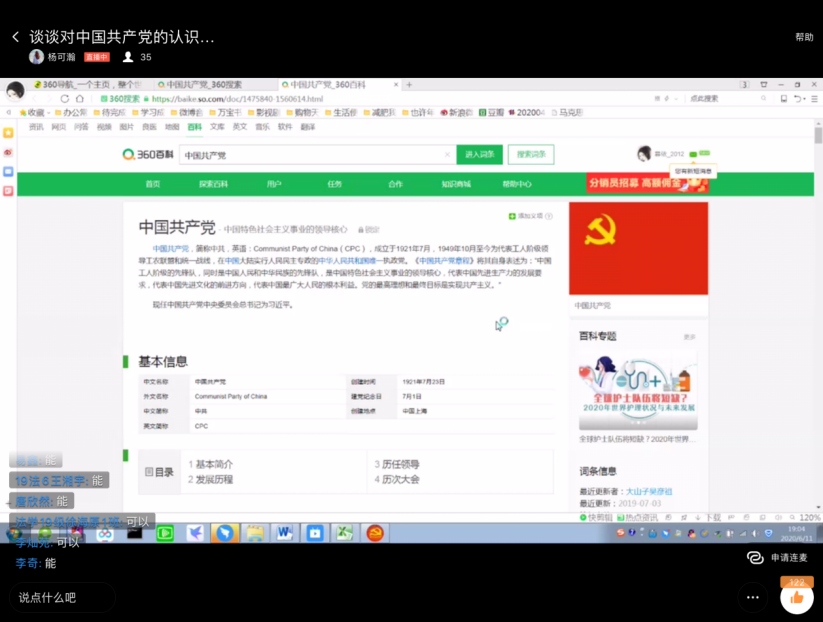Tap the 说点什么吧 comment input field
This screenshot has height=622, width=823.
coord(60,597)
